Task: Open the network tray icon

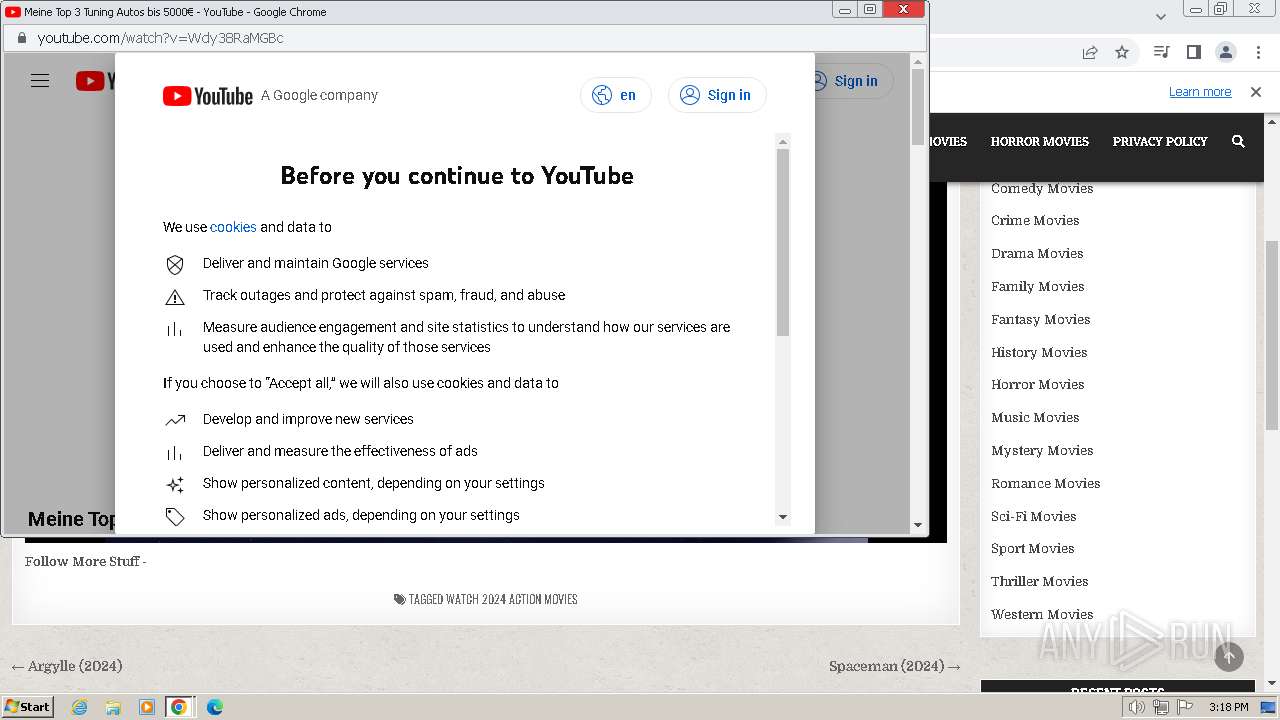Action: click(1160, 707)
